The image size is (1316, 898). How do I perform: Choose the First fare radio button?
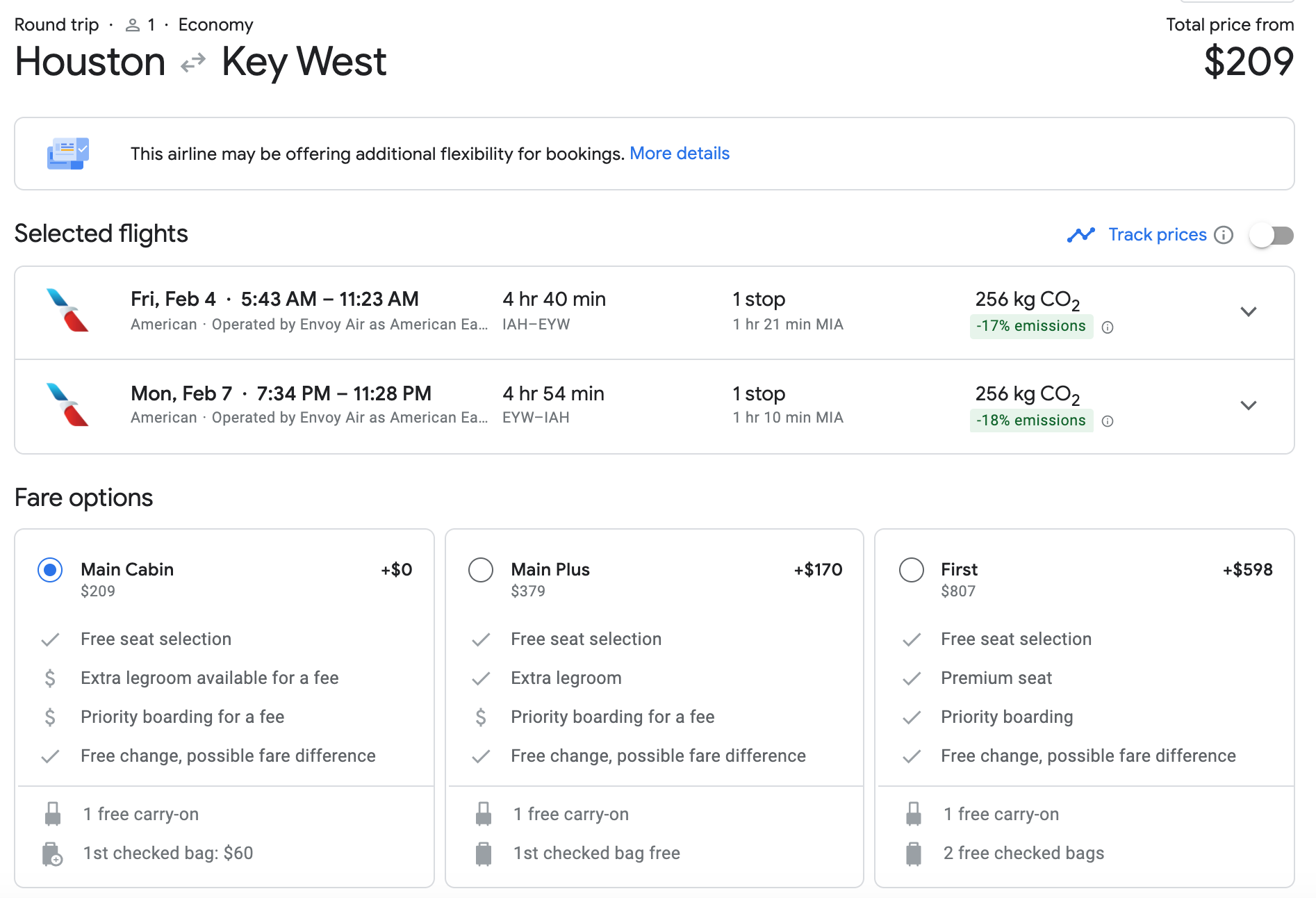coord(911,570)
